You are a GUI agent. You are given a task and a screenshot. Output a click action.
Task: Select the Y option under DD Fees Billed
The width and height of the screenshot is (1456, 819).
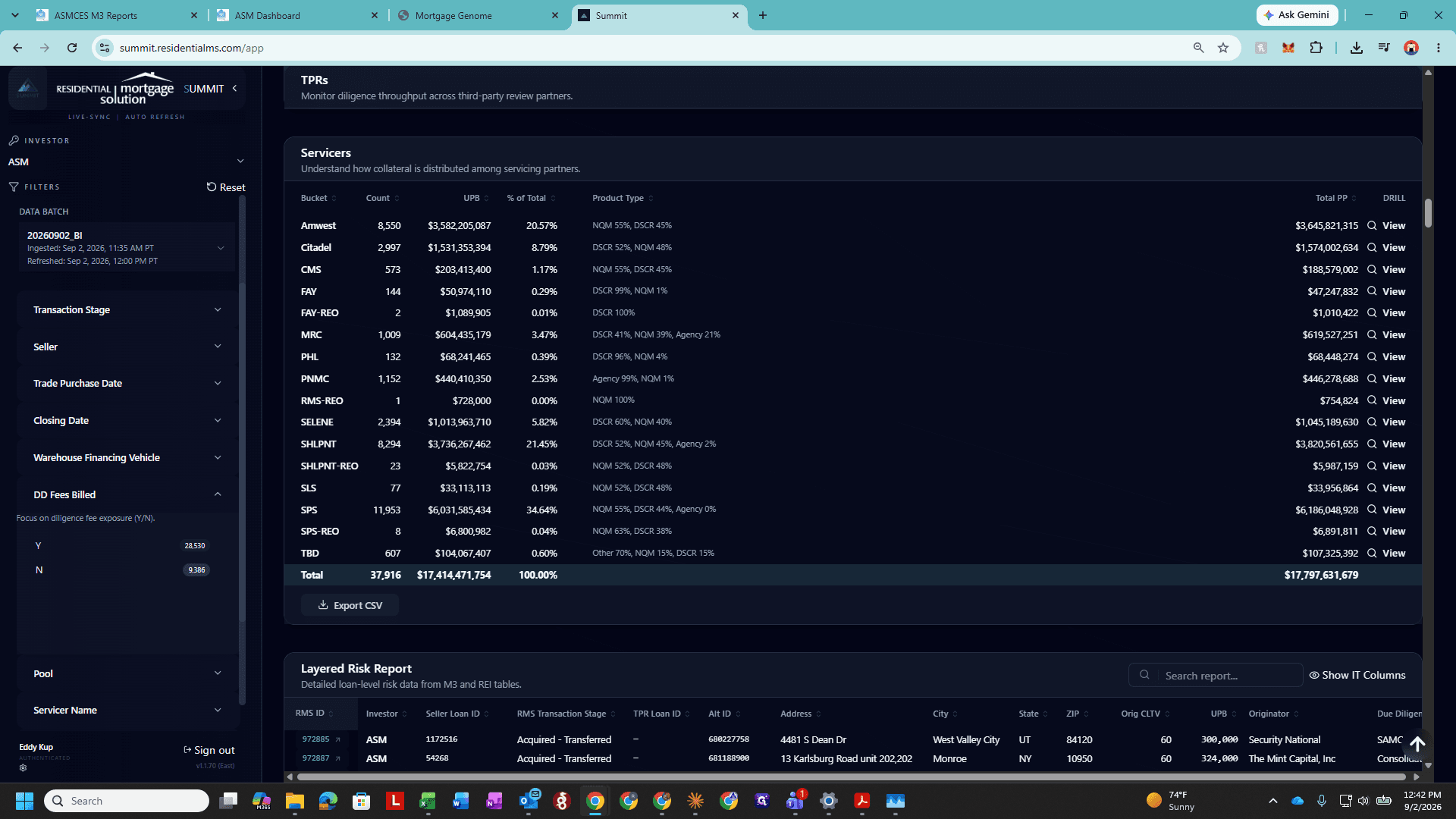point(121,546)
